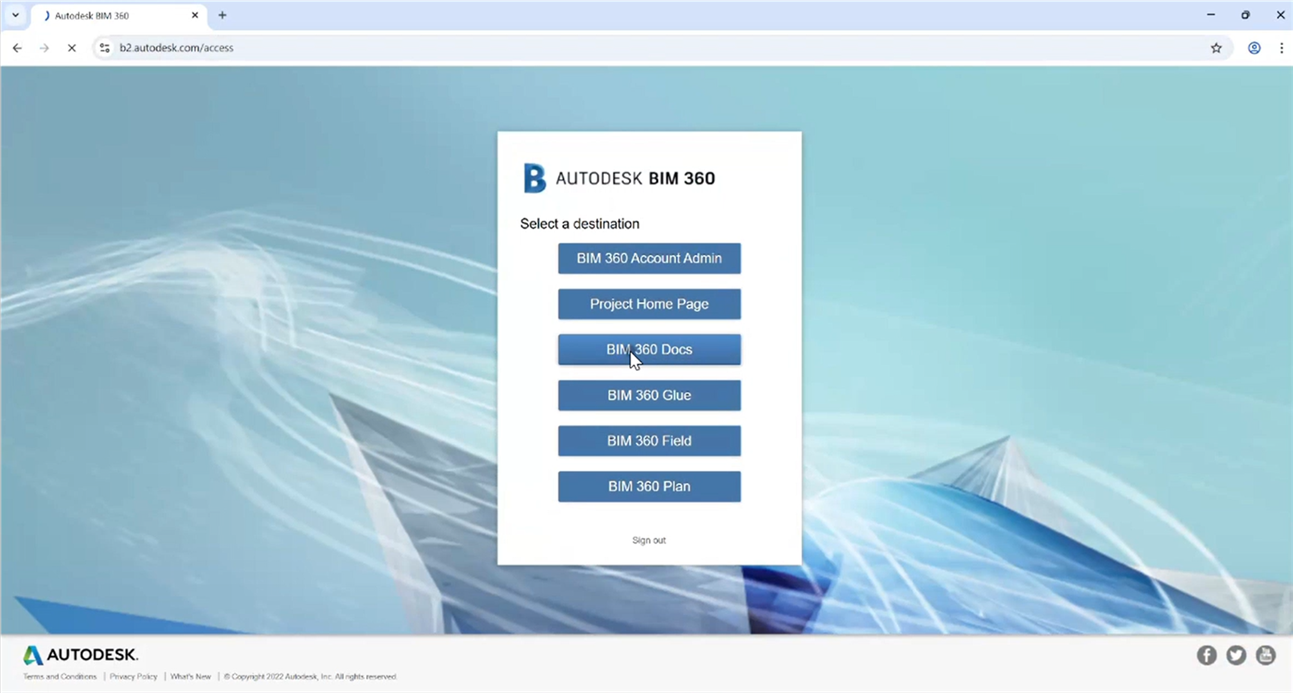The width and height of the screenshot is (1293, 693).
Task: Open Privacy Policy link
Action: click(134, 677)
